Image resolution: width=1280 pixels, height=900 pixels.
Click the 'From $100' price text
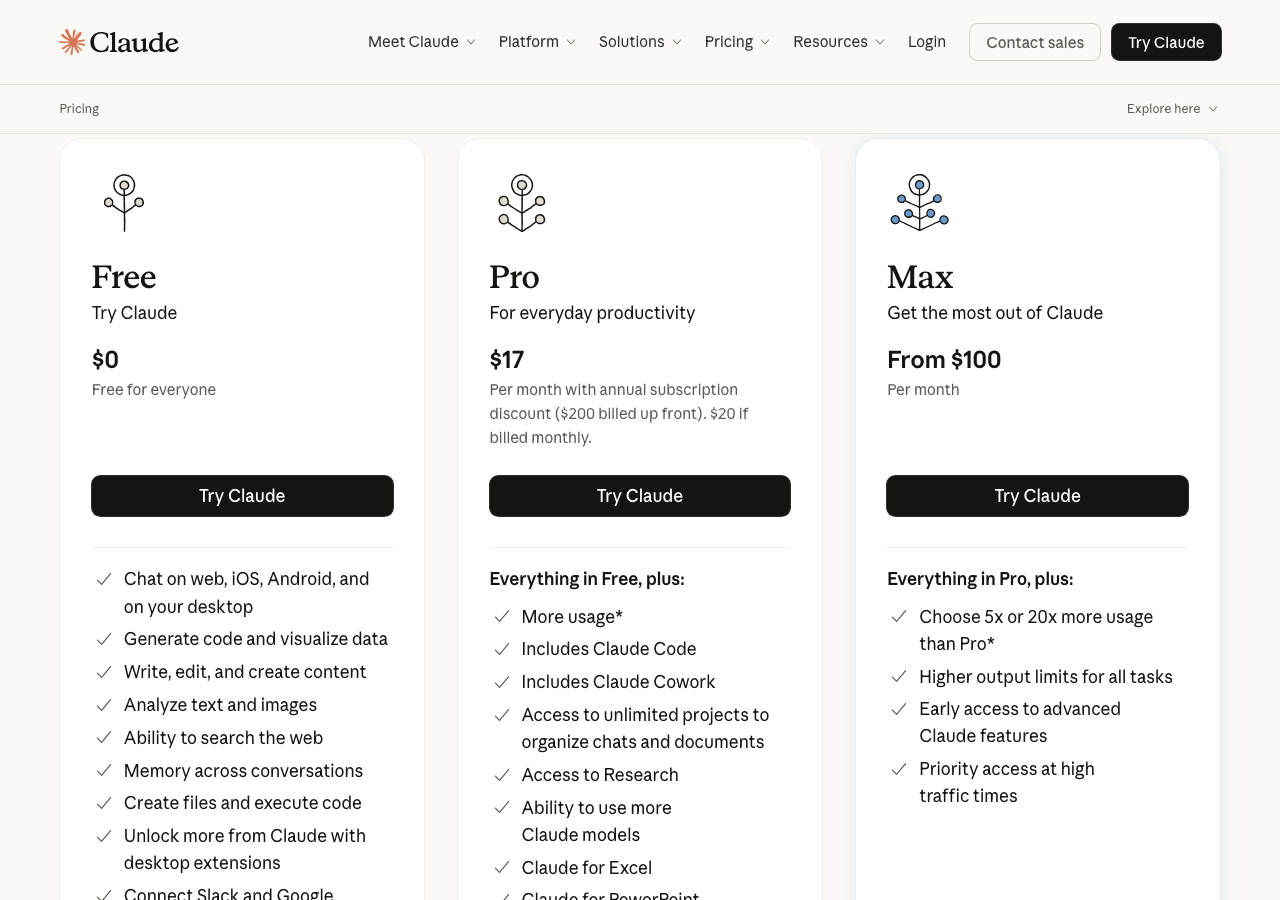[x=944, y=360]
